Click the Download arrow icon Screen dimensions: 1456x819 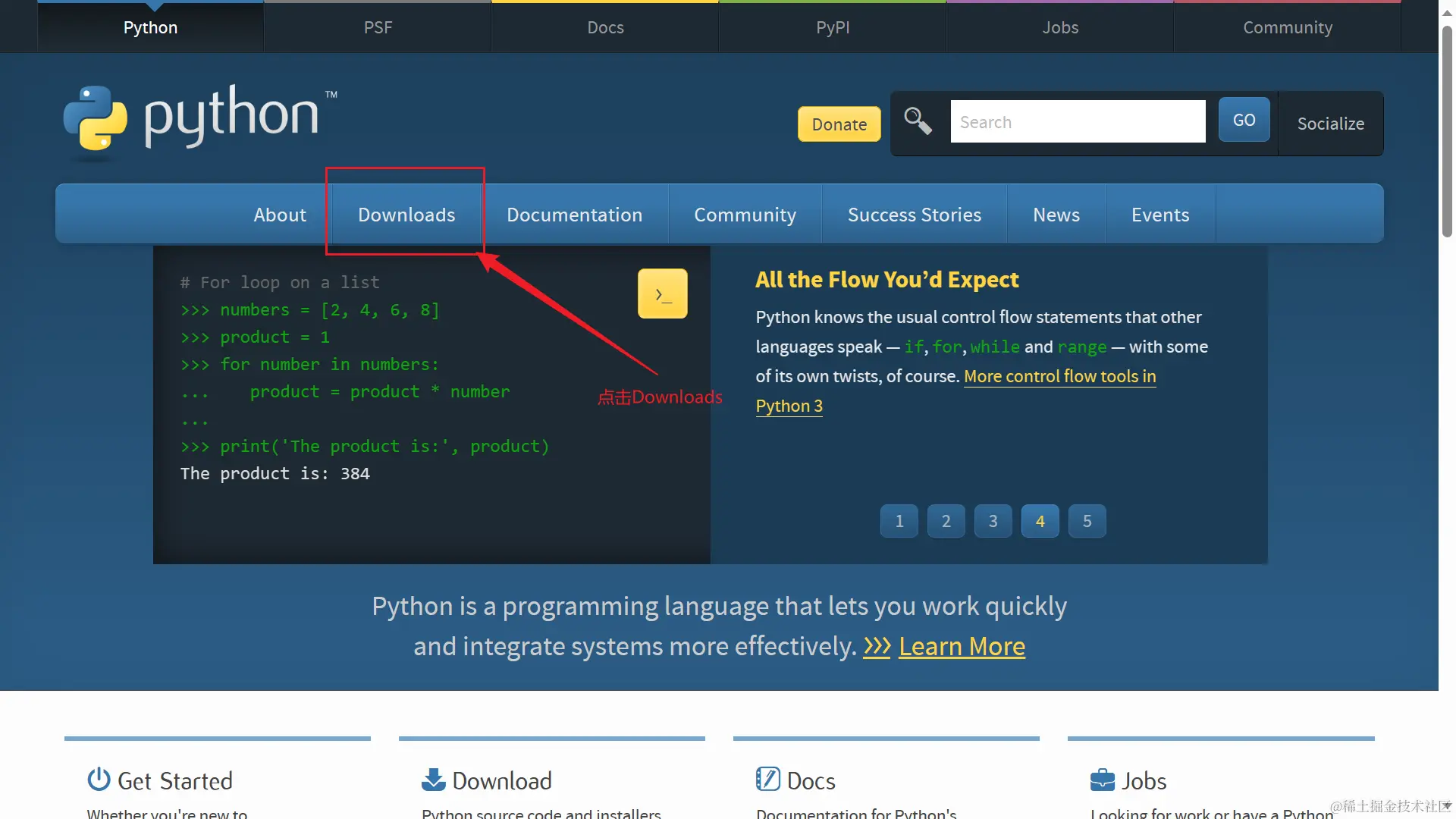click(x=434, y=780)
